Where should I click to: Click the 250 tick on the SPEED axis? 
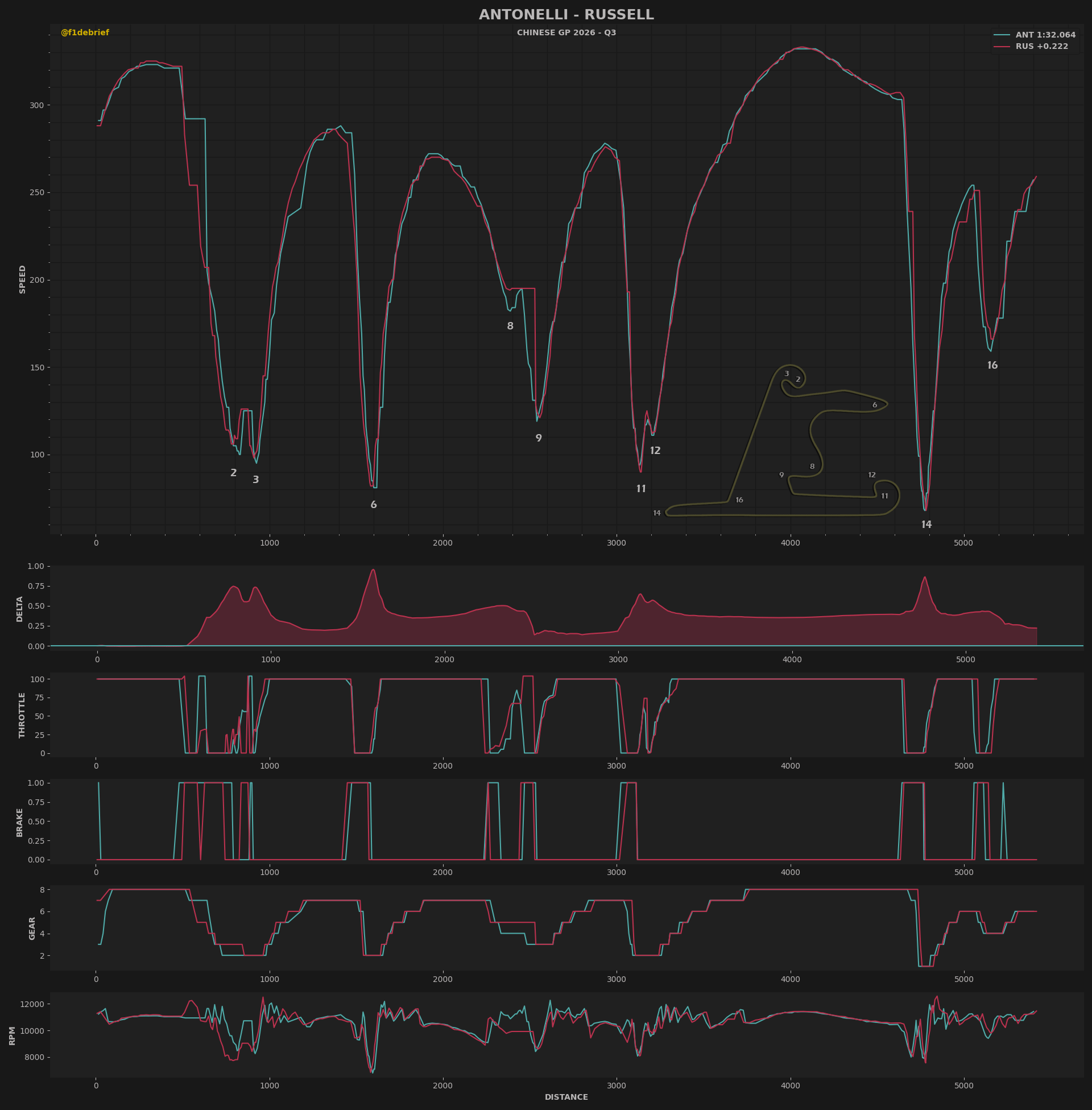[37, 193]
